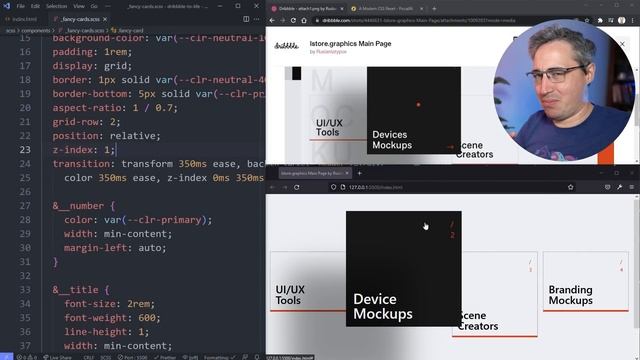This screenshot has height=360, width=640.
Task: Click the SCSS language mode indicator
Action: [105, 357]
